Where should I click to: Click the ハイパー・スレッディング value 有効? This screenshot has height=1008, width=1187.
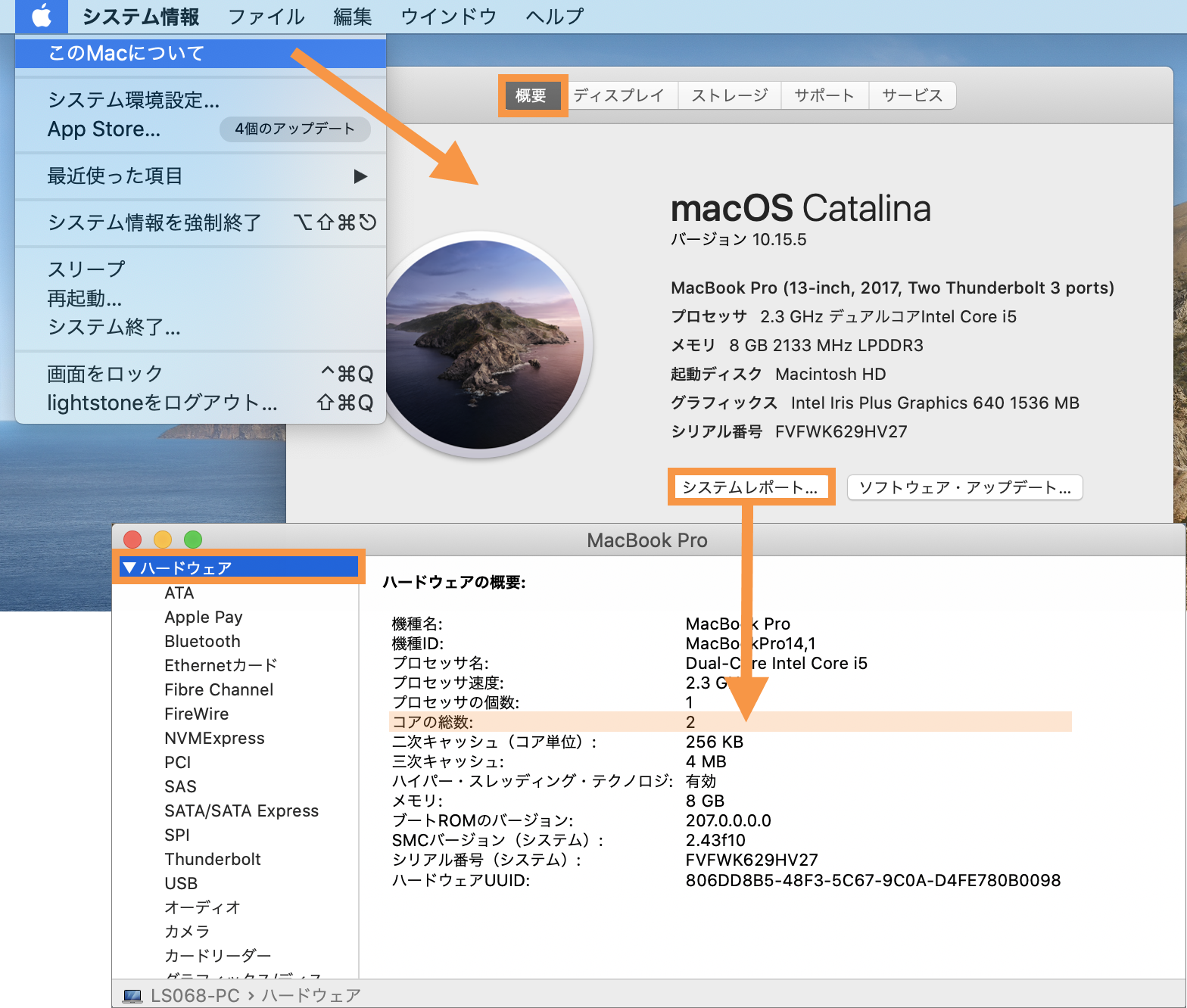[x=701, y=782]
